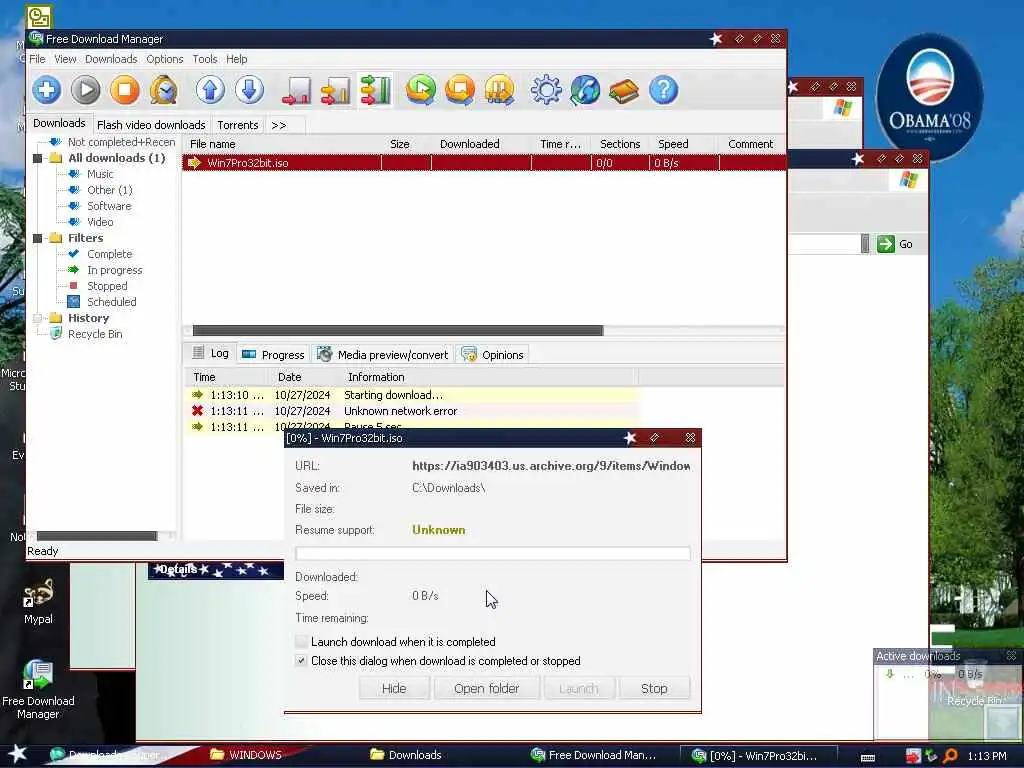Viewport: 1024px width, 768px height.
Task: Click the blue question mark Help icon
Action: (x=664, y=90)
